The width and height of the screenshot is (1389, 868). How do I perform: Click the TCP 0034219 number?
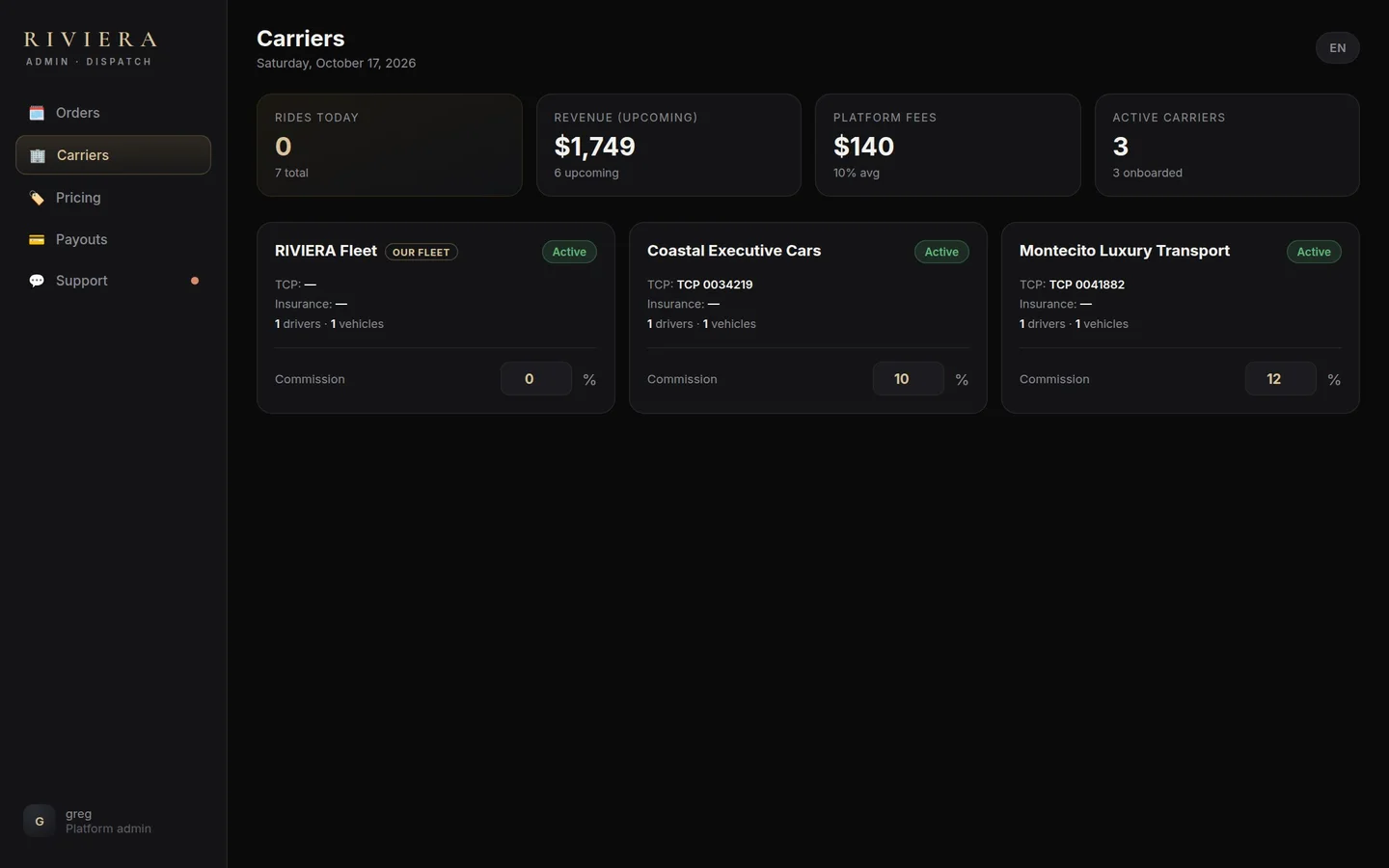pos(715,285)
